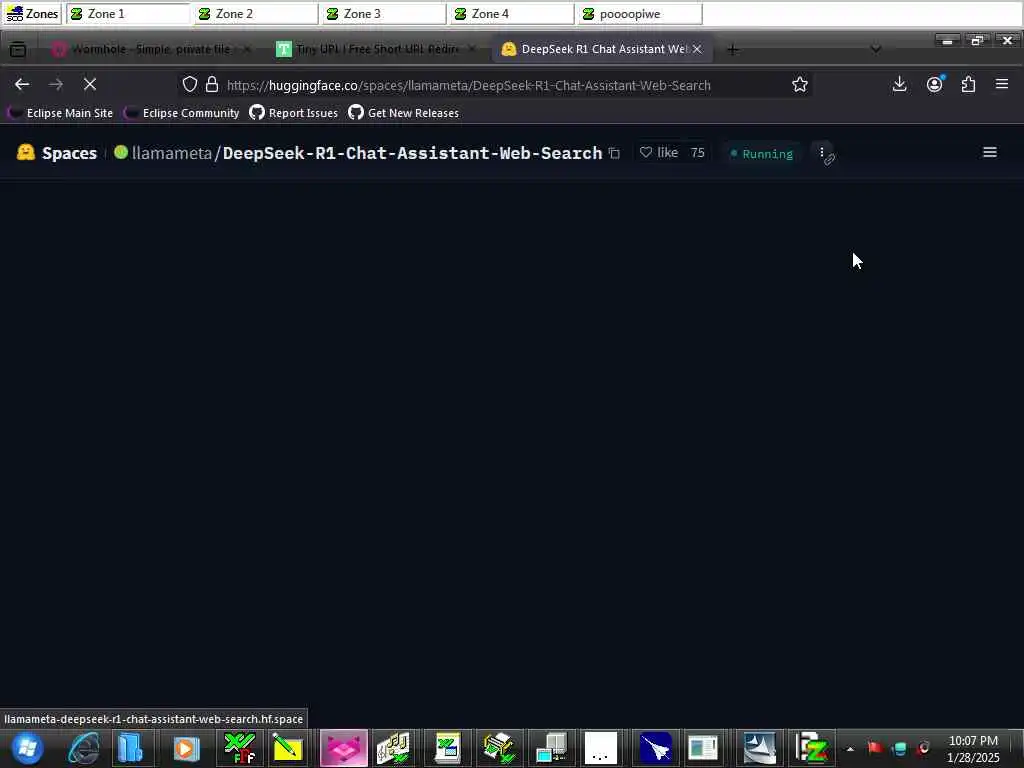
Task: Open the Z file manager taskbar icon
Action: pyautogui.click(x=811, y=748)
